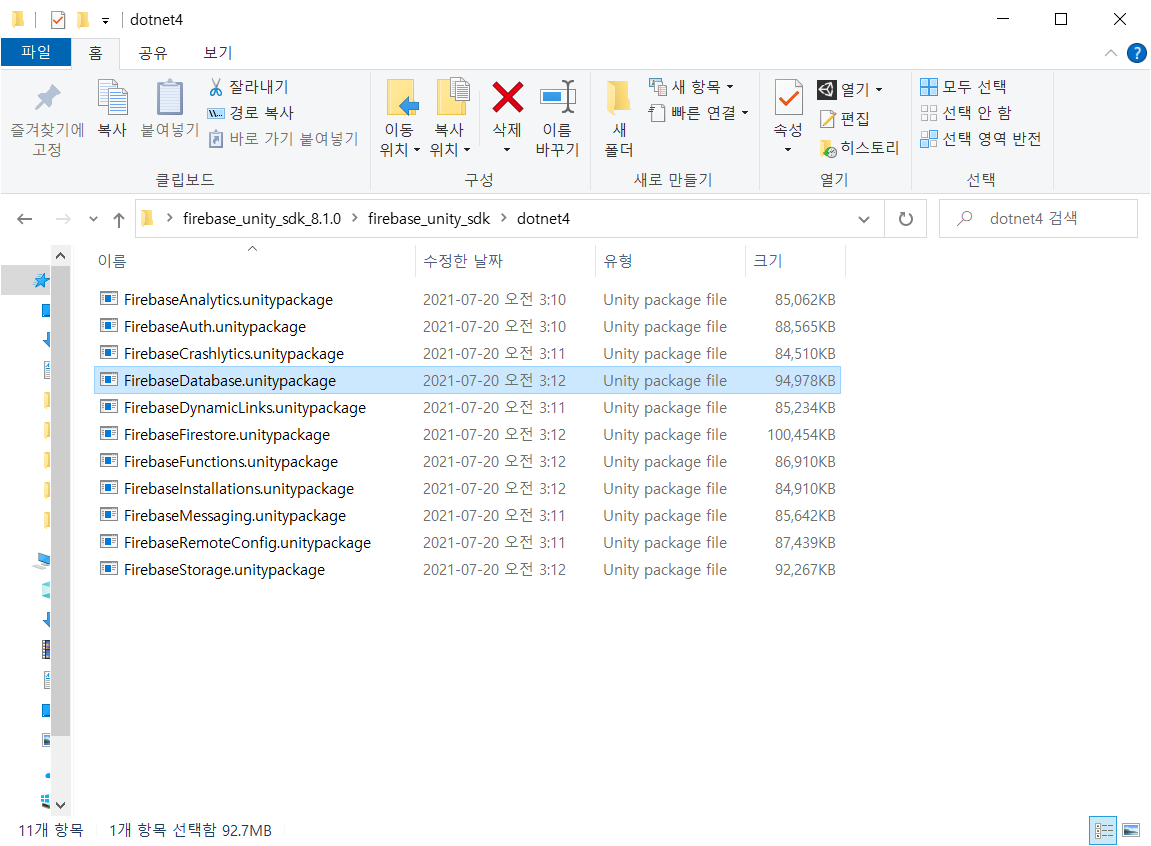
Task: Sort by the 유형 (Type) column header
Action: pyautogui.click(x=669, y=260)
